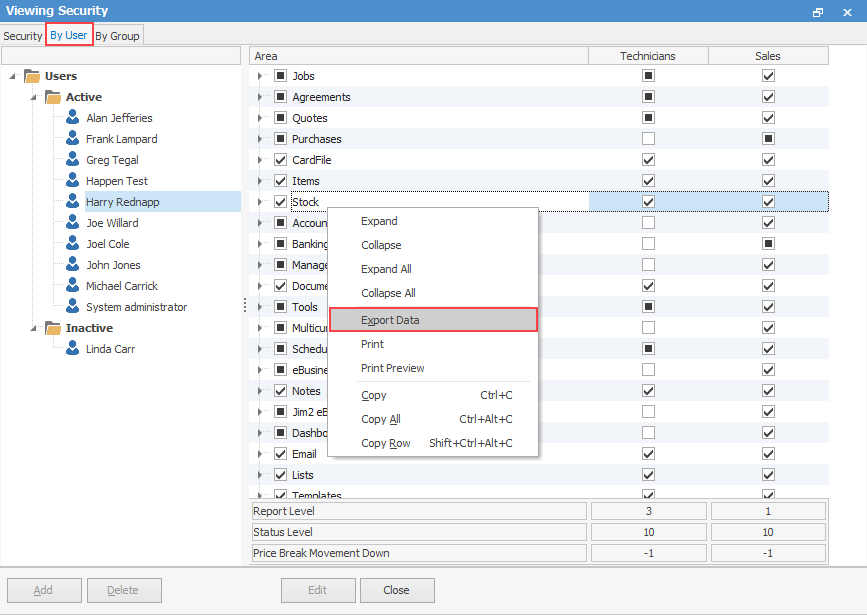Toggle the CardFile checkbox under Sales
The image size is (867, 615).
[768, 160]
